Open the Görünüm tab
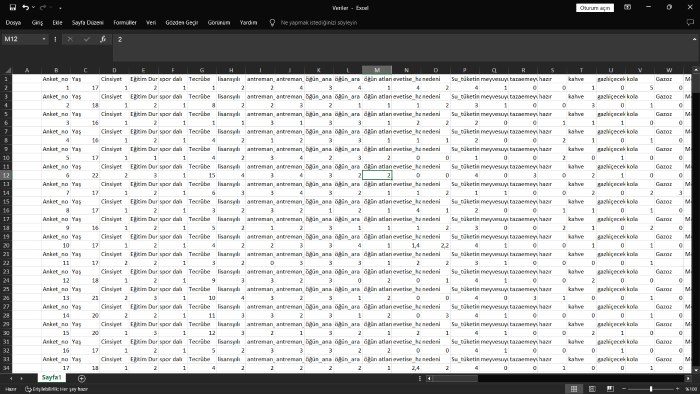 [x=219, y=22]
